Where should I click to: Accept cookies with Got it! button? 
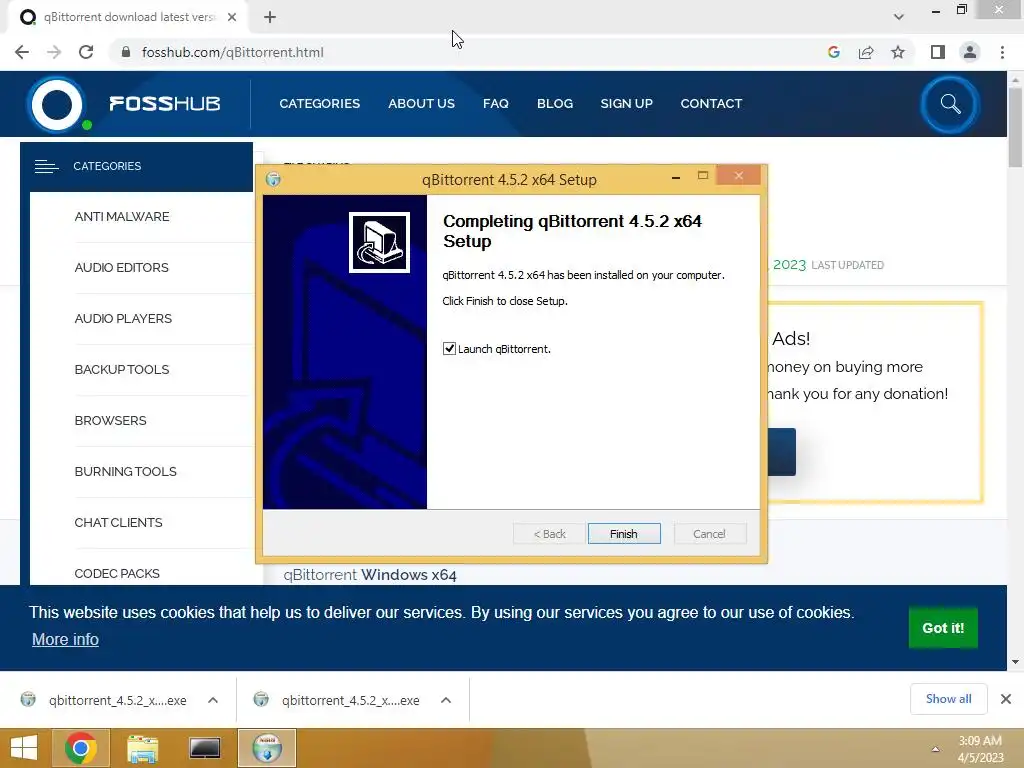coord(943,628)
